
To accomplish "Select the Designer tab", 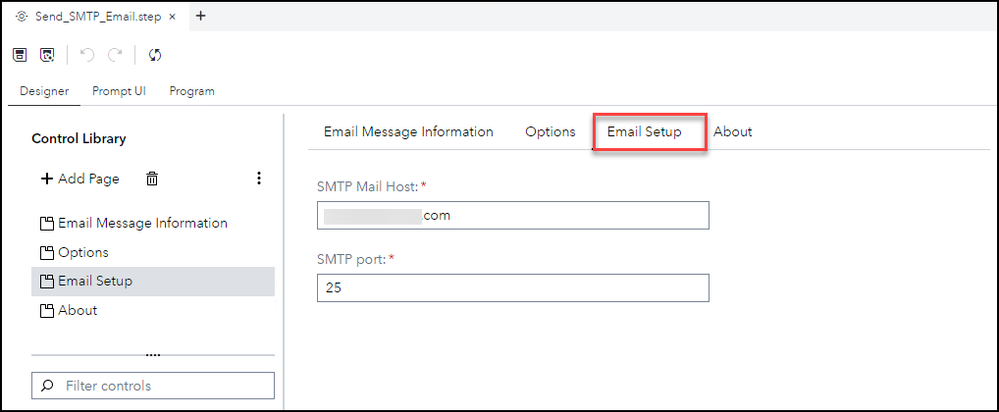I will pos(44,91).
